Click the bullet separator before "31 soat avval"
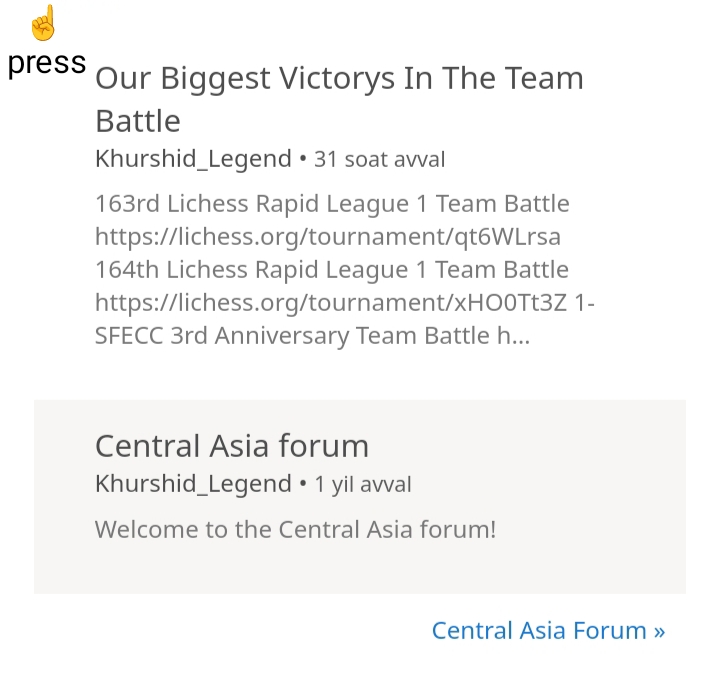 point(302,159)
